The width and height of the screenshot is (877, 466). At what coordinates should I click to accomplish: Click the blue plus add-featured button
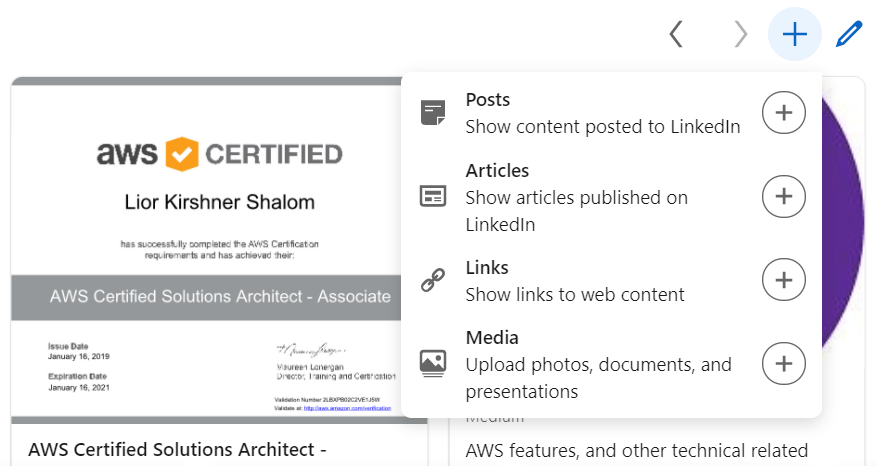point(794,35)
